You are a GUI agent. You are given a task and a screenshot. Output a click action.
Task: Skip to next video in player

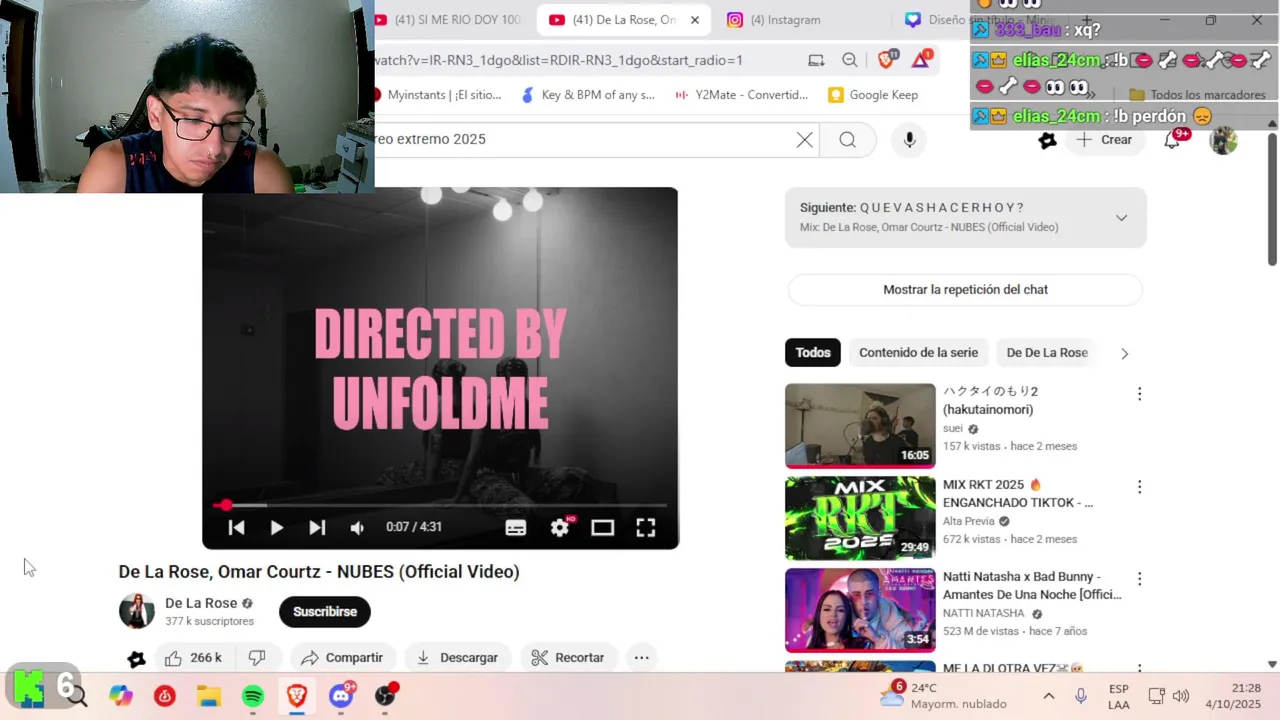click(x=317, y=528)
